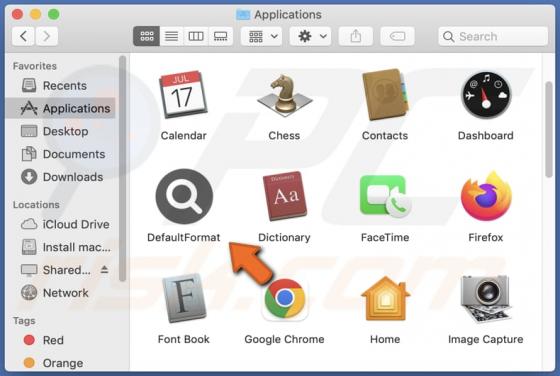The height and width of the screenshot is (376, 560).
Task: Open Desktop in the sidebar
Action: (x=61, y=131)
